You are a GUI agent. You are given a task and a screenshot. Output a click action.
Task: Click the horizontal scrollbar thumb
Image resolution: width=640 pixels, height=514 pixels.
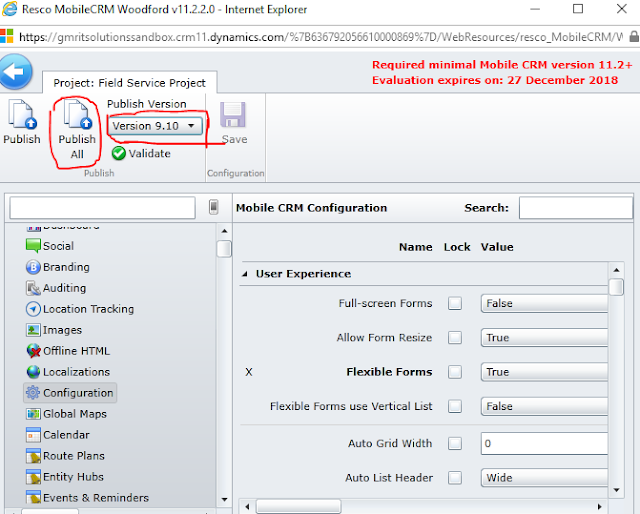[298, 507]
